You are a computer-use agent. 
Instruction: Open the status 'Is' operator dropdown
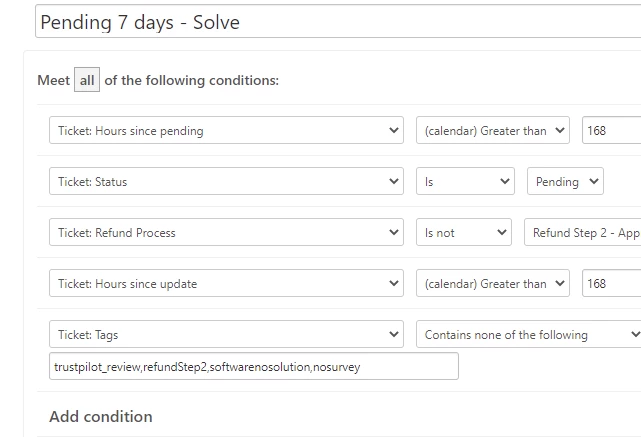[465, 182]
